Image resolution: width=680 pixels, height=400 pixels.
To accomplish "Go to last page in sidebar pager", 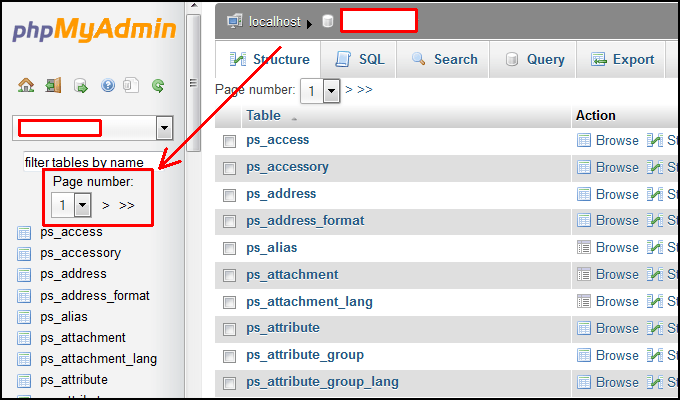I will pyautogui.click(x=127, y=205).
